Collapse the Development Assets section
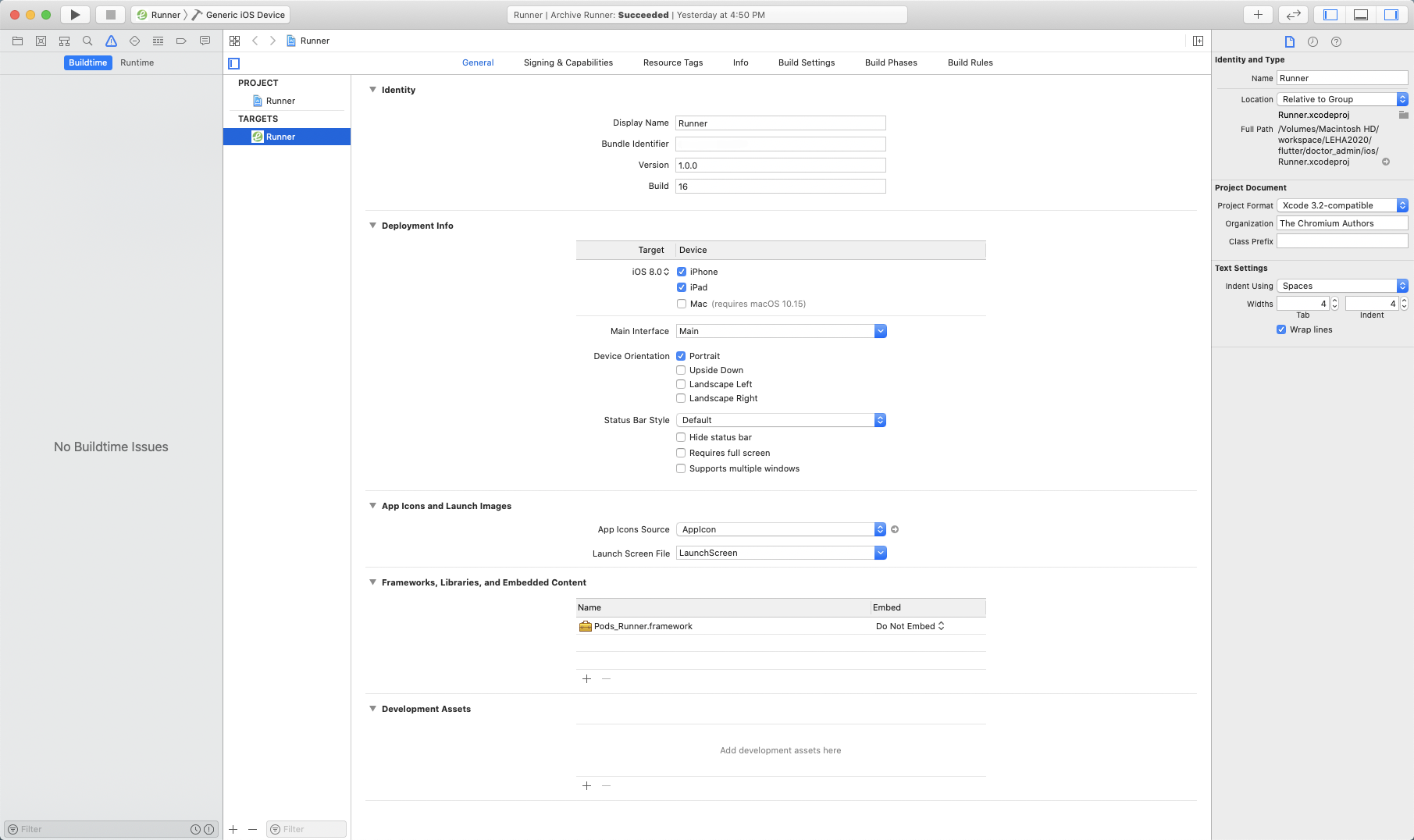 click(372, 709)
